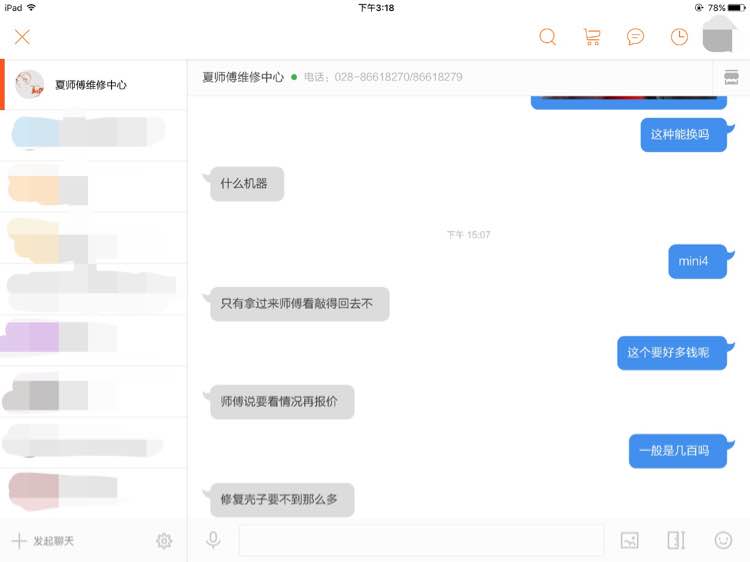
Task: Tap the 发起聊天 start chat button
Action: 43,541
